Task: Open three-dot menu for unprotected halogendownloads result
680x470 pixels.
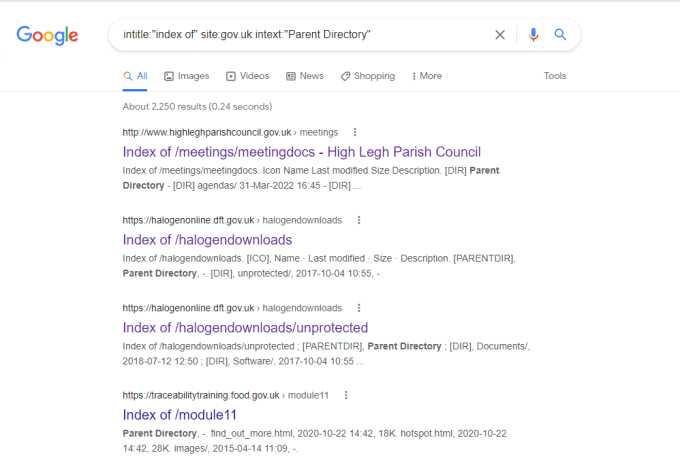Action: click(359, 308)
